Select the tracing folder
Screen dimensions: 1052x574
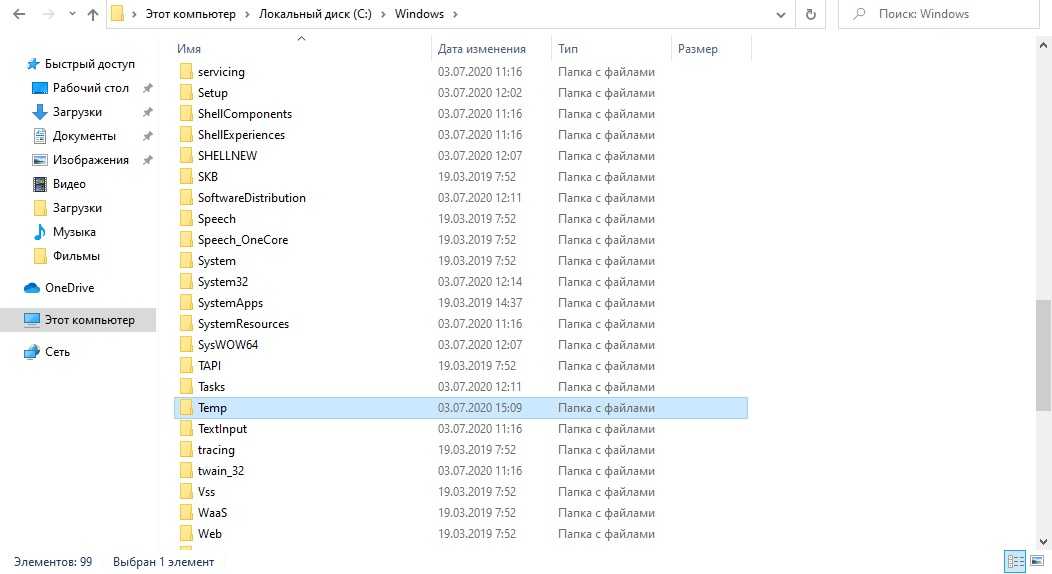tap(215, 450)
